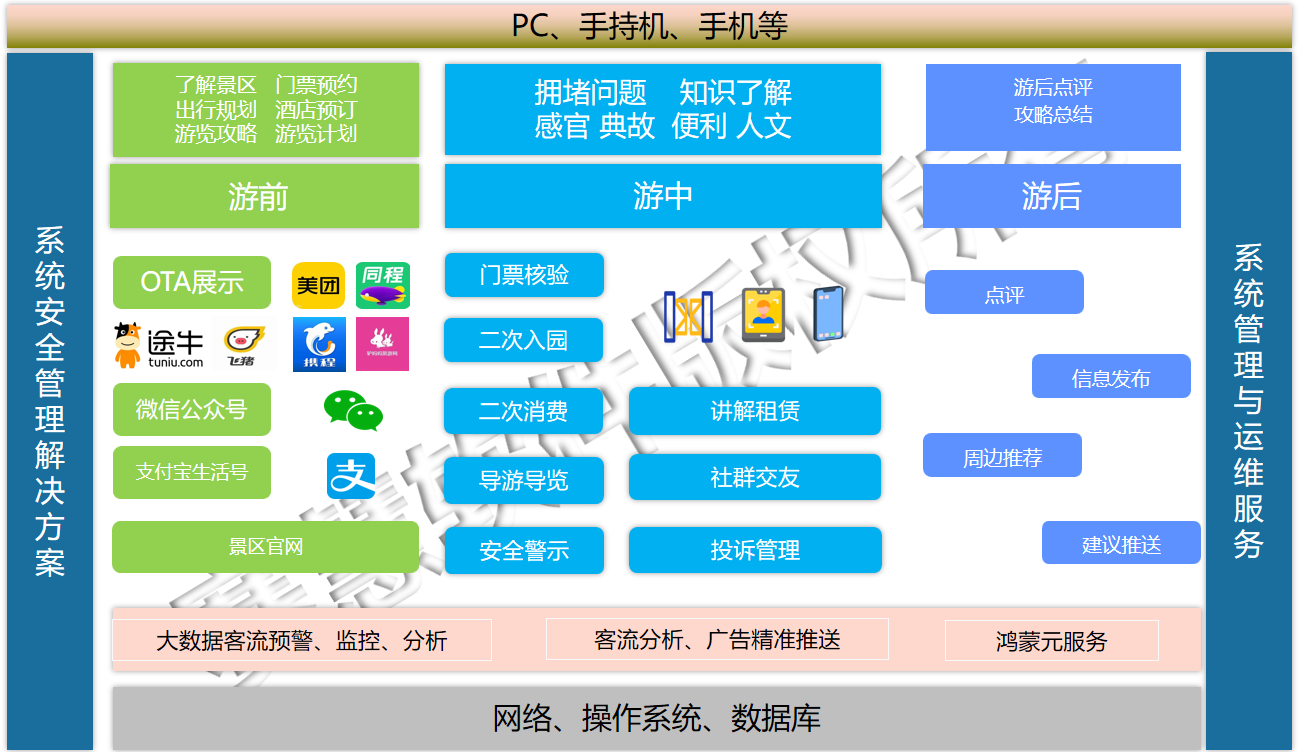Click the WeChat green chat icon
Viewport: 1301px width, 752px height.
pyautogui.click(x=352, y=411)
